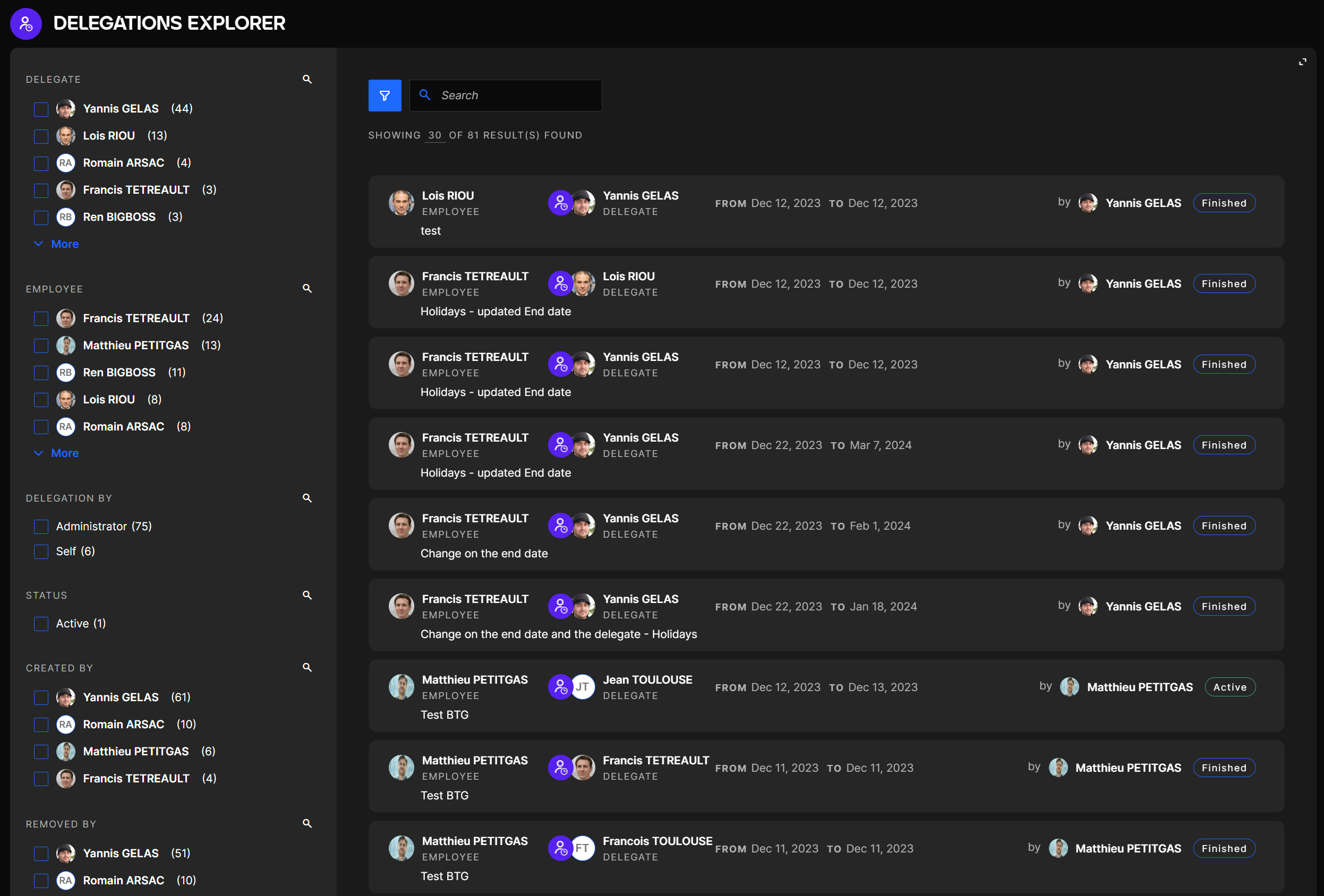Click the expand fullscreen icon

(1302, 62)
